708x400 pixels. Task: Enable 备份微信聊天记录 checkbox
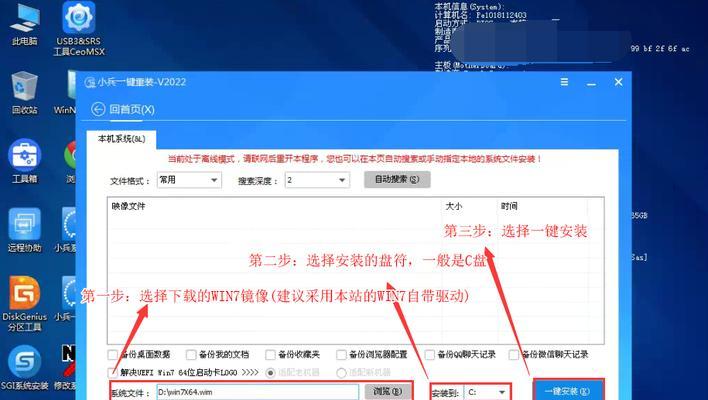[514, 354]
